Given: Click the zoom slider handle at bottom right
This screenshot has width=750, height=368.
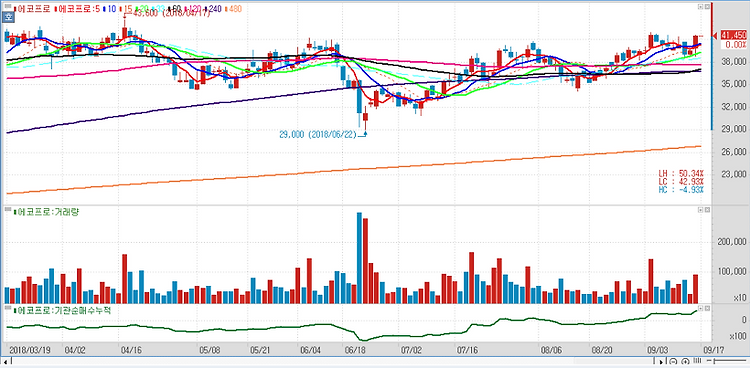Looking at the screenshot, I should pyautogui.click(x=714, y=361).
